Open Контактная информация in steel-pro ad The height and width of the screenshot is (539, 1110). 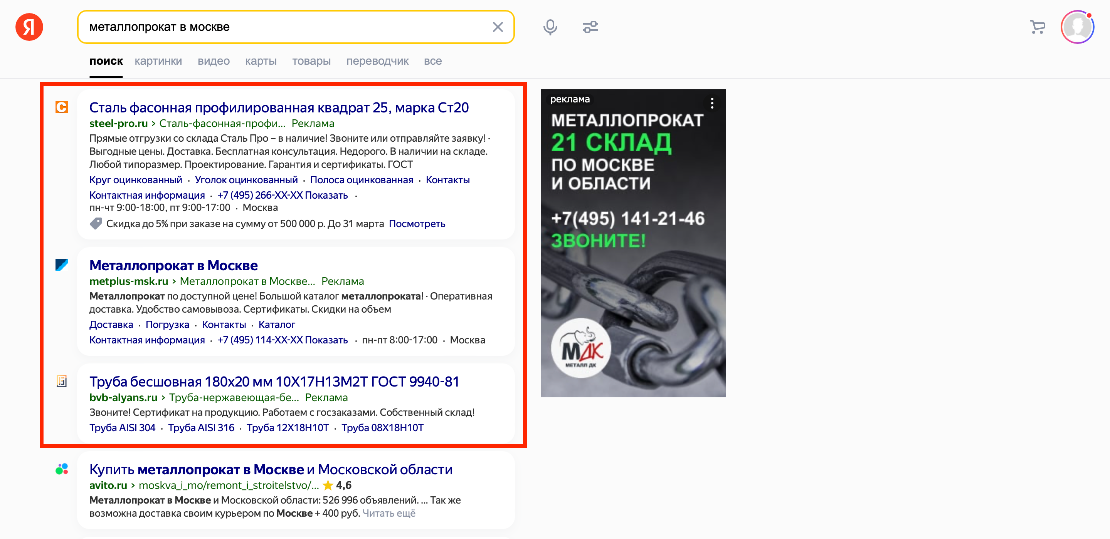pyautogui.click(x=147, y=195)
